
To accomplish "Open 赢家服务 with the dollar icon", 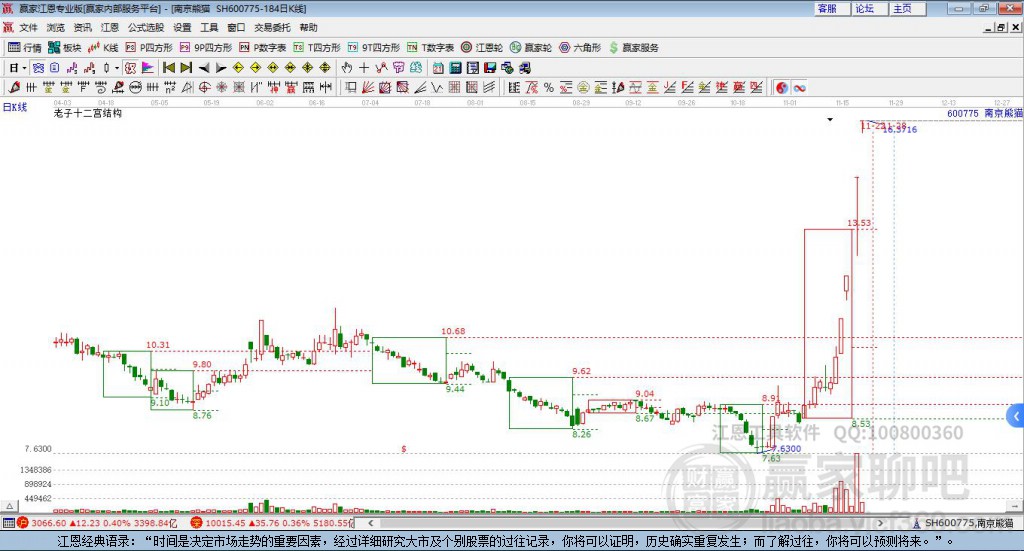I will point(633,48).
